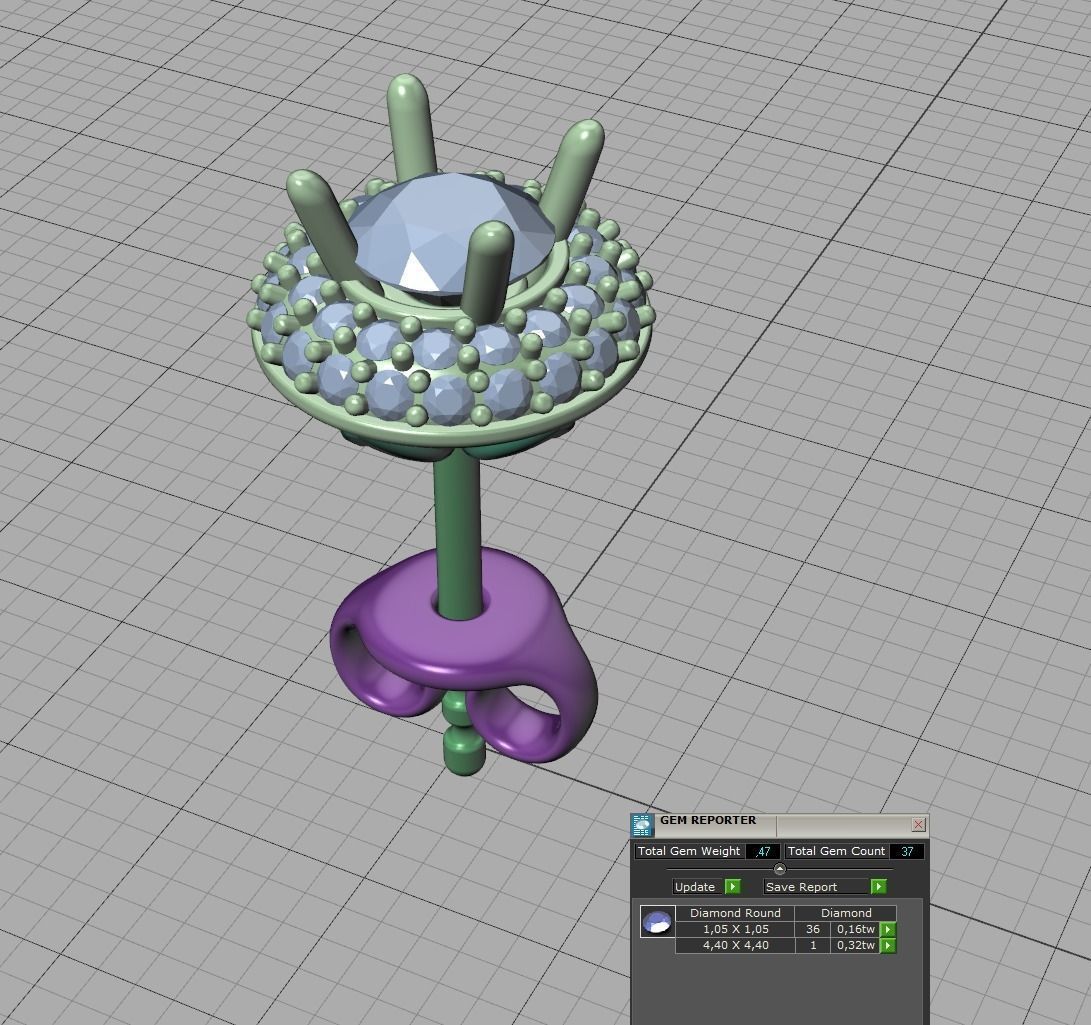Collapse the Gem Reporter options section

[779, 868]
